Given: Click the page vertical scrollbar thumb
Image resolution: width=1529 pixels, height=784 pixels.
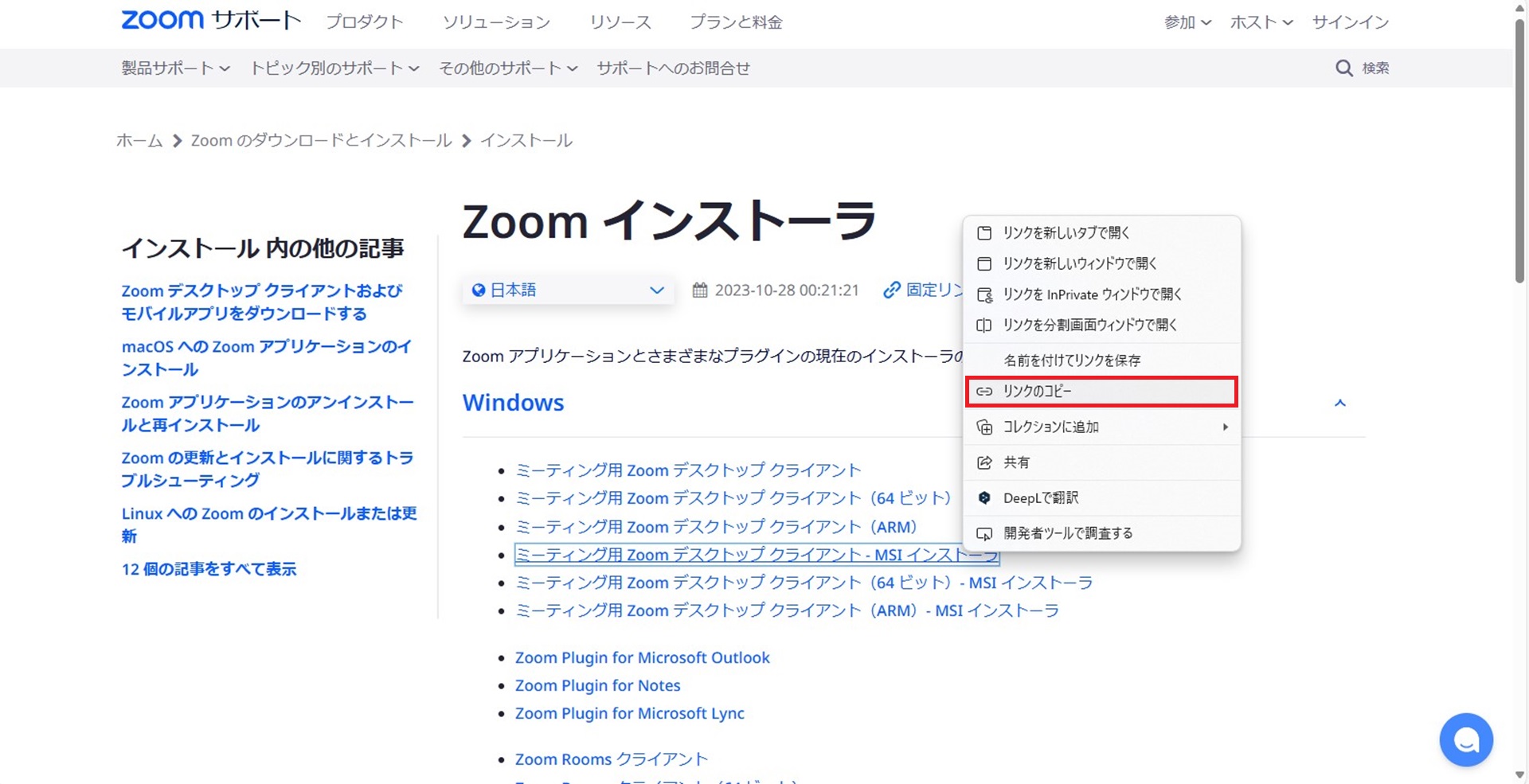Looking at the screenshot, I should [x=1520, y=151].
